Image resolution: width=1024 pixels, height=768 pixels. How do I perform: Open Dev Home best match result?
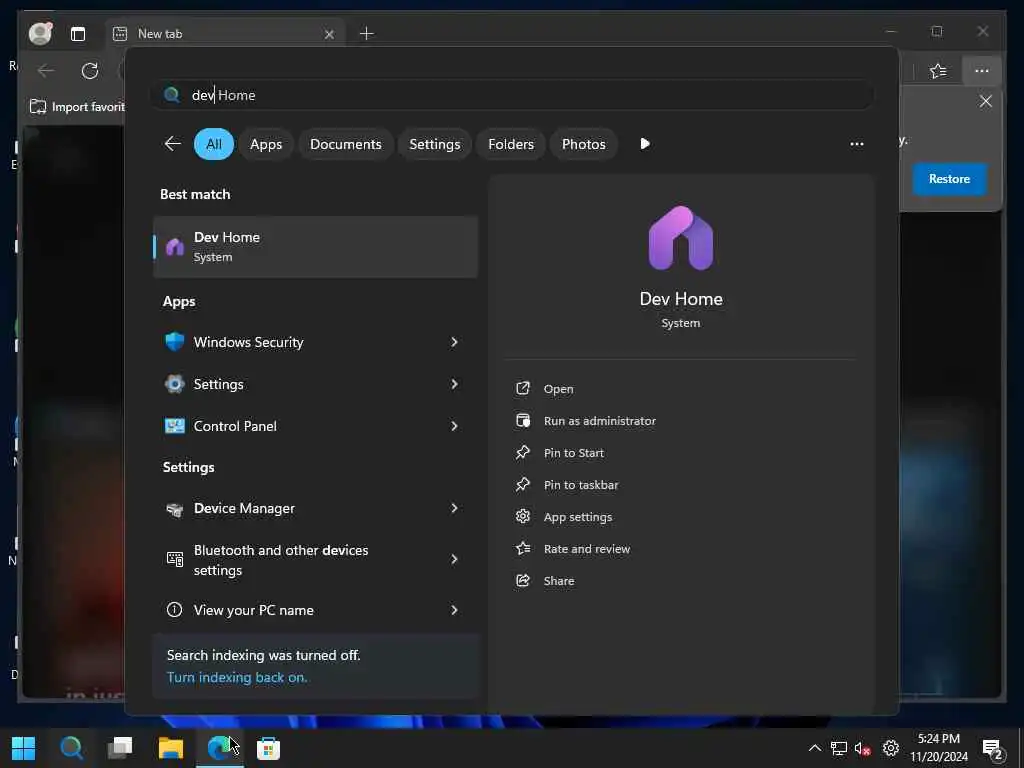point(315,247)
